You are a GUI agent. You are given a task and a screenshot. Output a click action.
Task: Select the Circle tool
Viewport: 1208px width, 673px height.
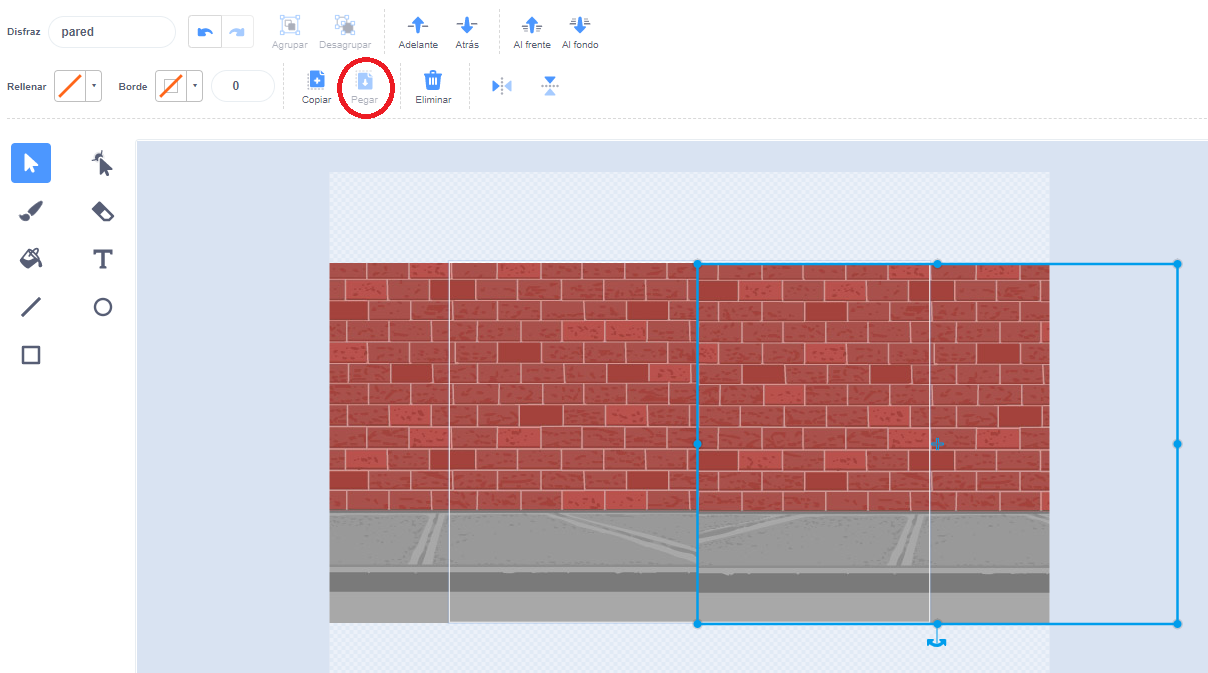pos(102,307)
